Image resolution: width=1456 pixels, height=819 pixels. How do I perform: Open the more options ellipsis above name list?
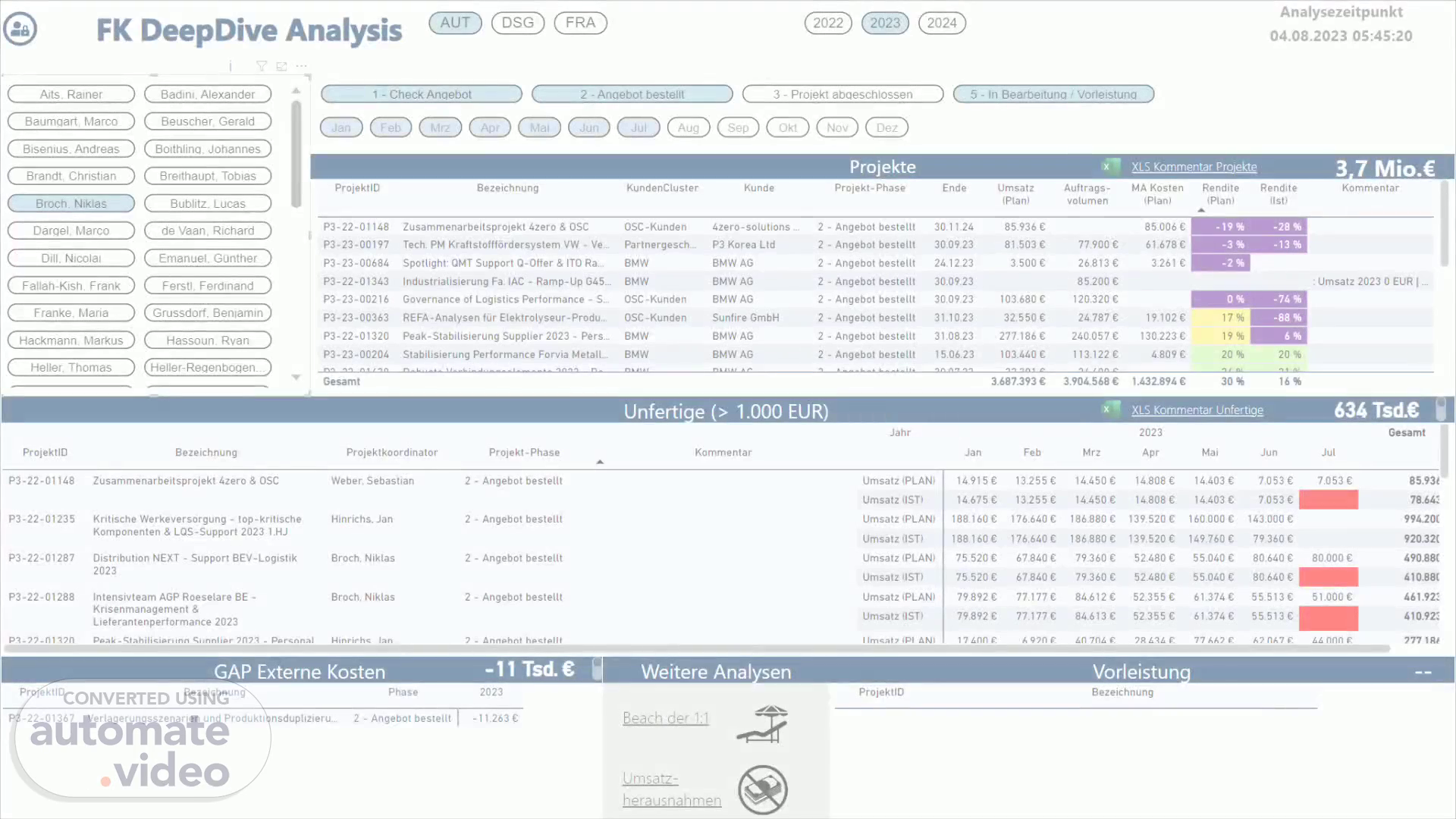pyautogui.click(x=302, y=67)
